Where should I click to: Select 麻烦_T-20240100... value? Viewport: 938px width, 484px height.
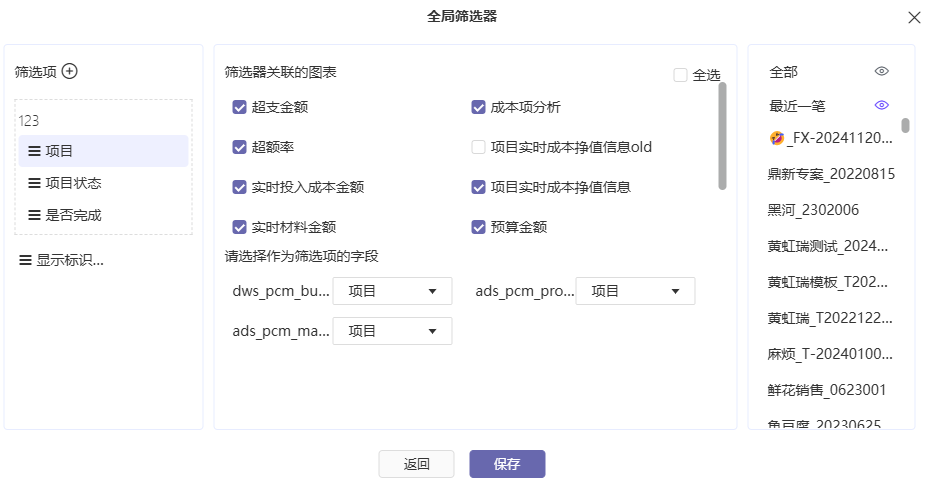(x=830, y=354)
